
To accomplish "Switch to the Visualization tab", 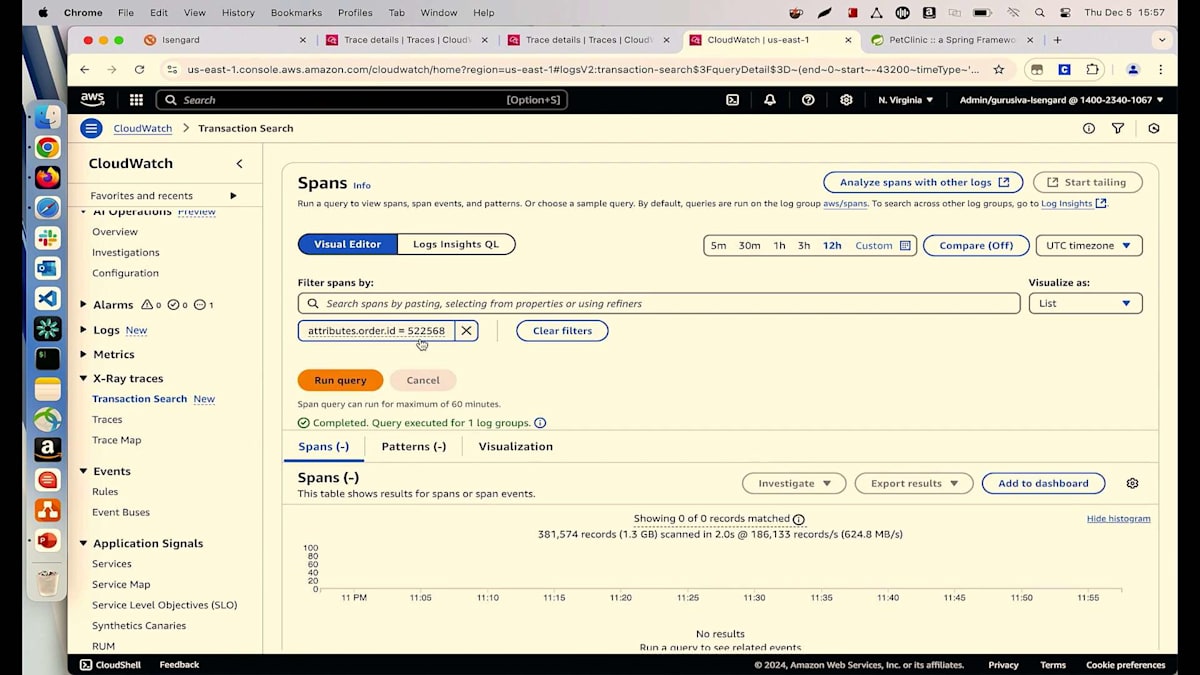I will click(515, 447).
